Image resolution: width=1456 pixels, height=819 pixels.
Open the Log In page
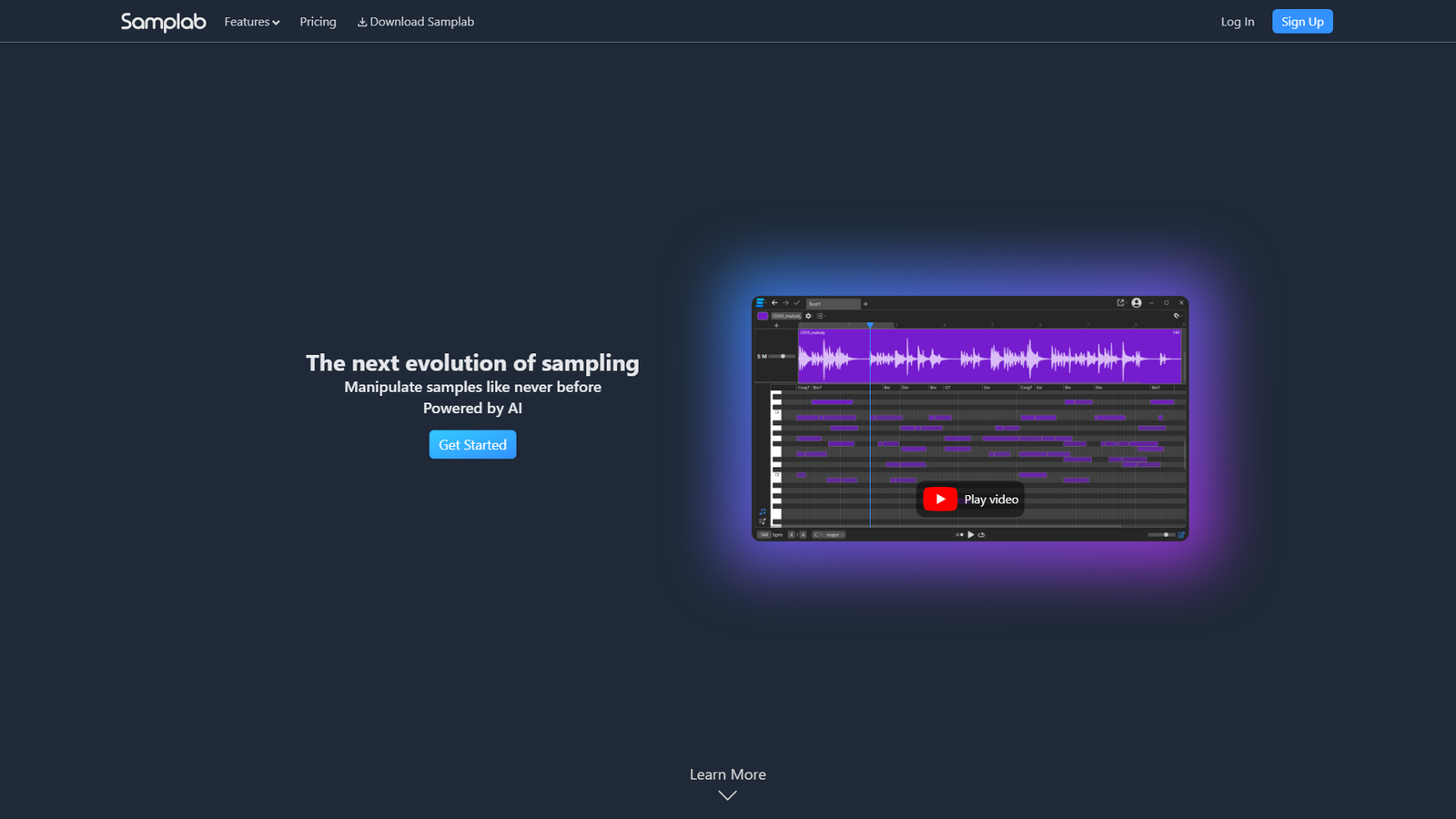(1238, 22)
